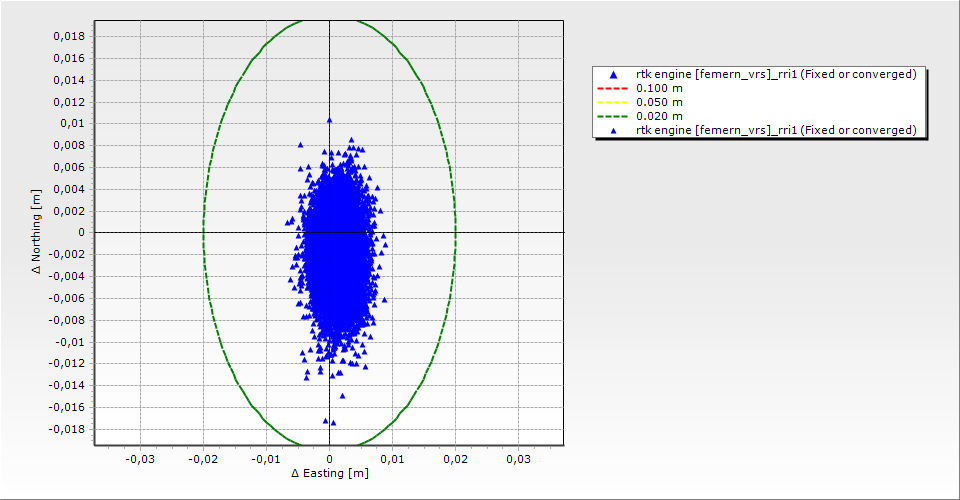
Task: Click the green dashed line legend symbol
Action: (612, 117)
